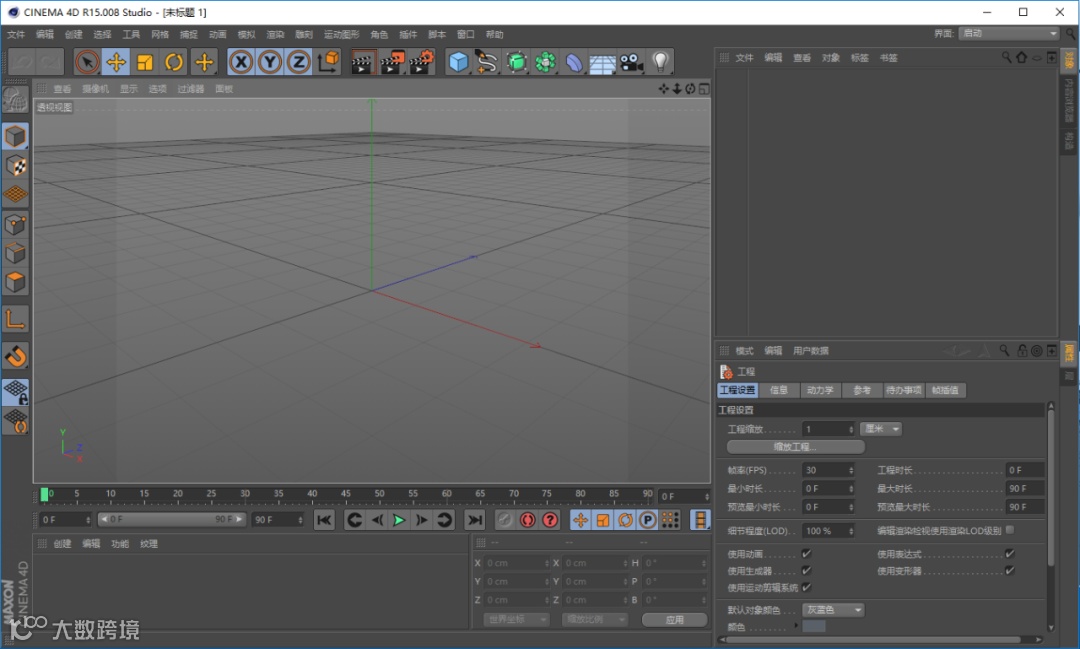Switch to the 动力学 tab
1080x649 pixels.
pos(820,390)
